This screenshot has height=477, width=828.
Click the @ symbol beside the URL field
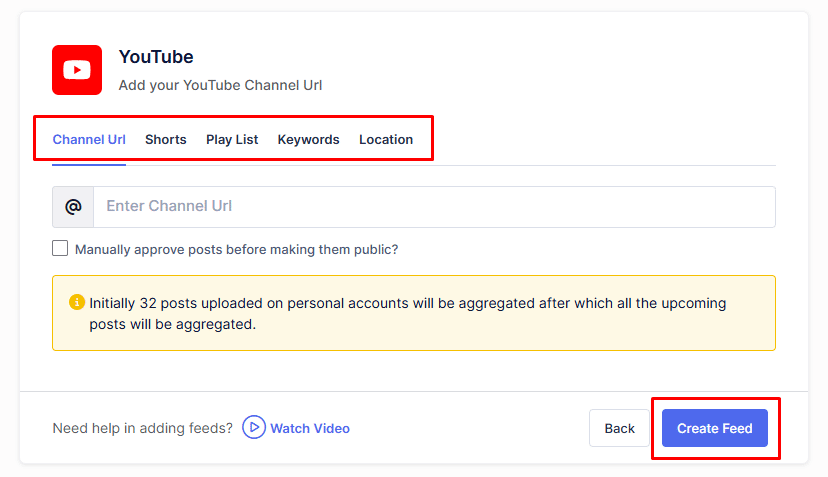73,207
